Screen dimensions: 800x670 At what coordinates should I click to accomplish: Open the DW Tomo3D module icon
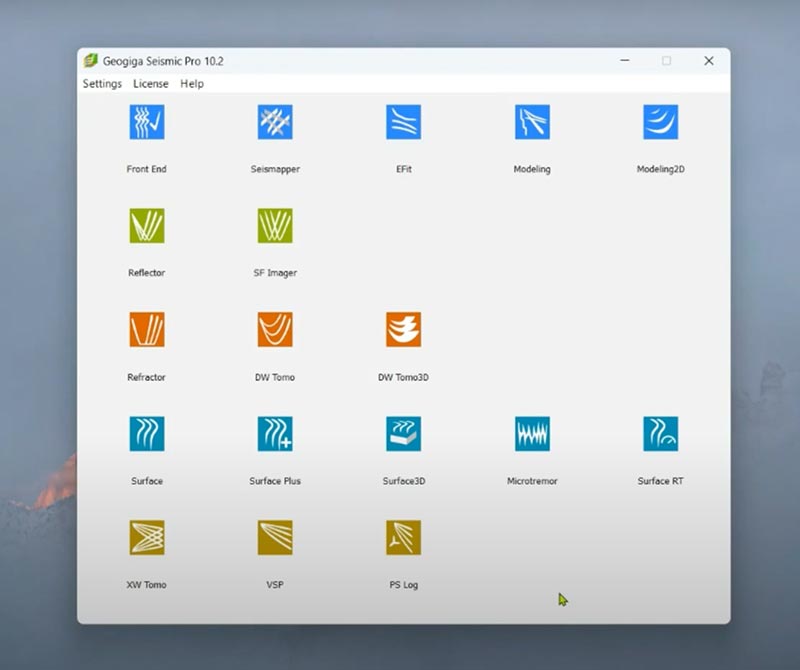404,330
